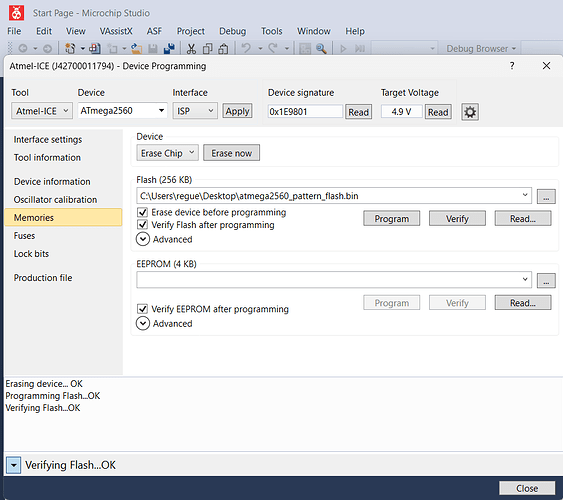This screenshot has width=563, height=500.
Task: Open the ATmega2560 Device dropdown
Action: tap(123, 111)
